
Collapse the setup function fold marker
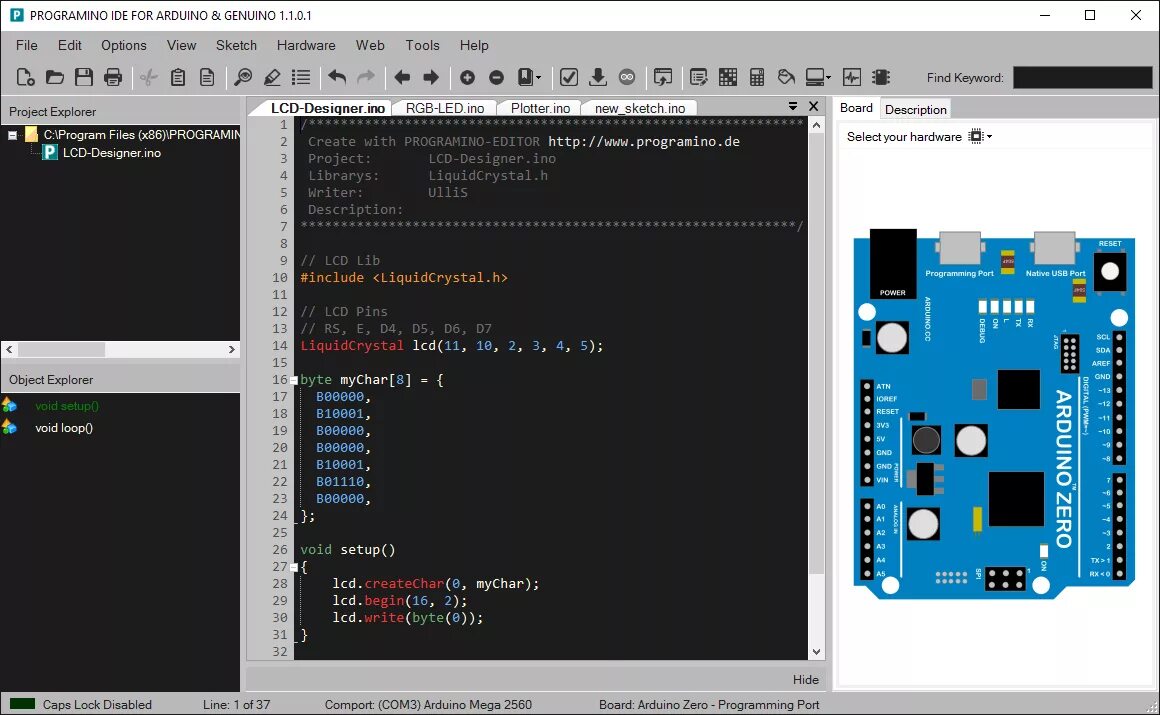(294, 568)
